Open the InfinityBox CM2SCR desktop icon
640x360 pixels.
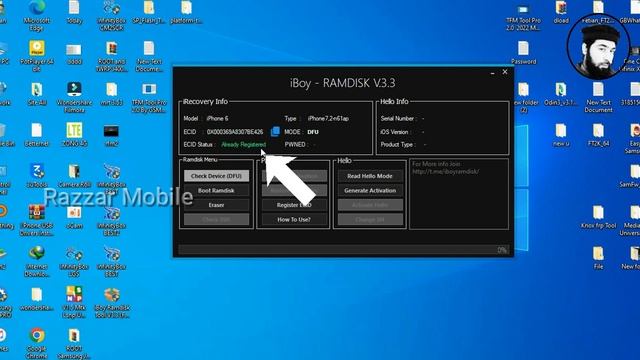click(112, 16)
